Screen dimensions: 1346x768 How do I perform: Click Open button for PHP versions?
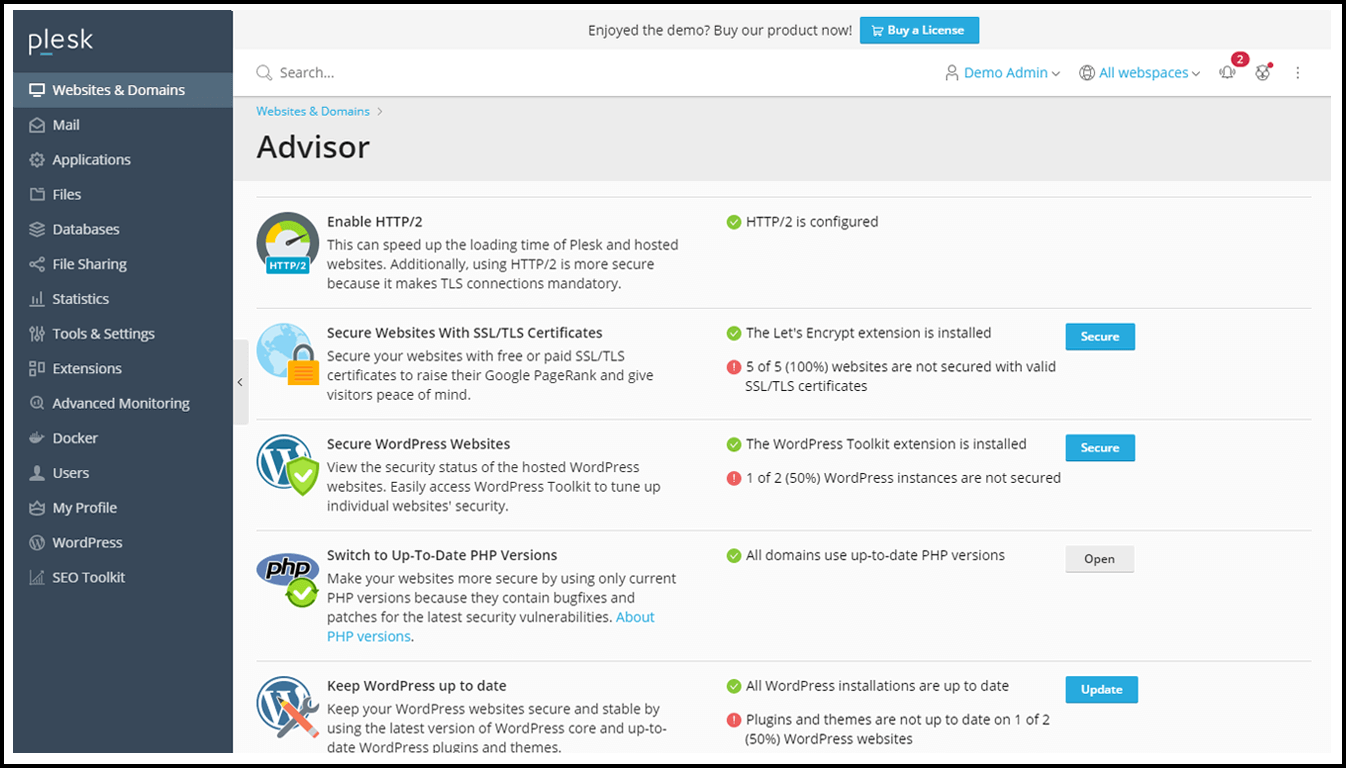(1099, 559)
